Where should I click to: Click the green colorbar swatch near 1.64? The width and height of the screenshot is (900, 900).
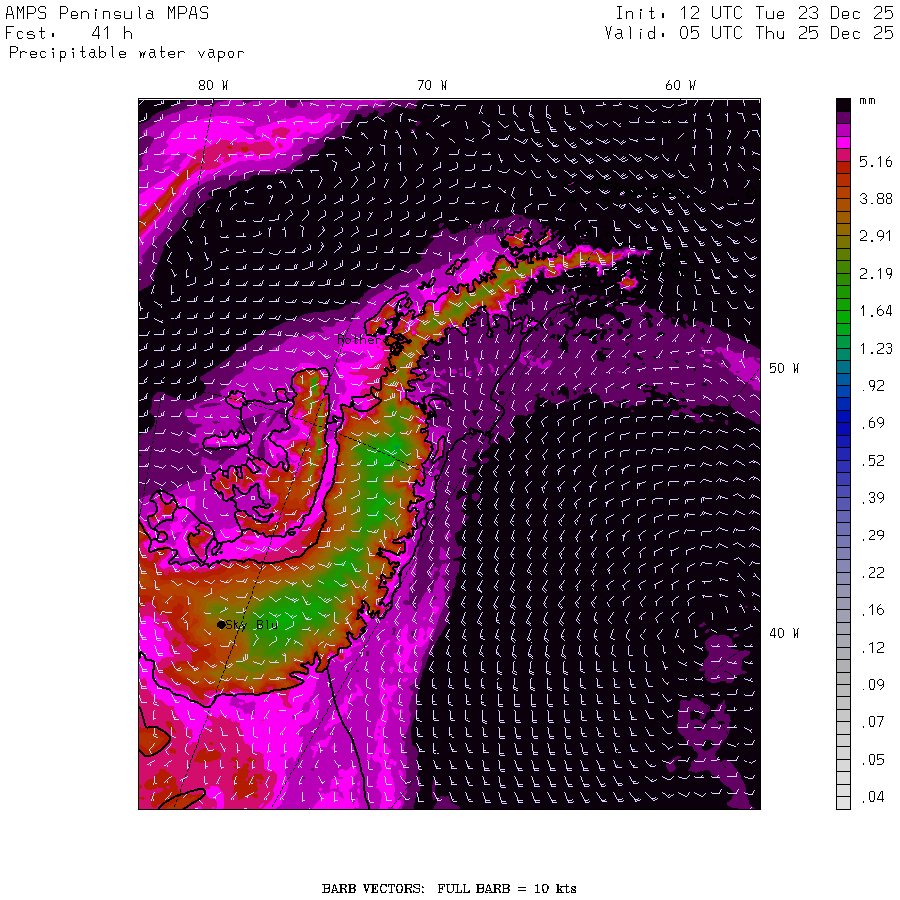coord(843,317)
